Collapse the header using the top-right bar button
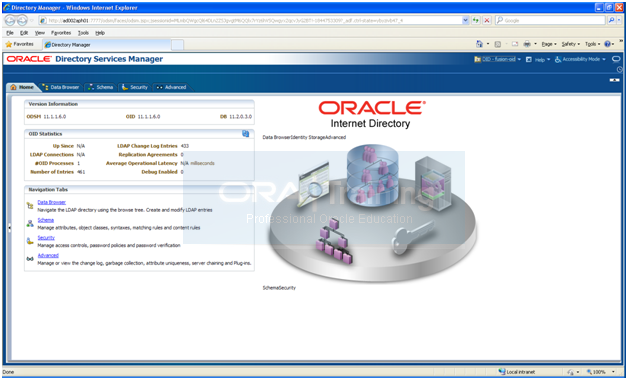 click(x=614, y=80)
